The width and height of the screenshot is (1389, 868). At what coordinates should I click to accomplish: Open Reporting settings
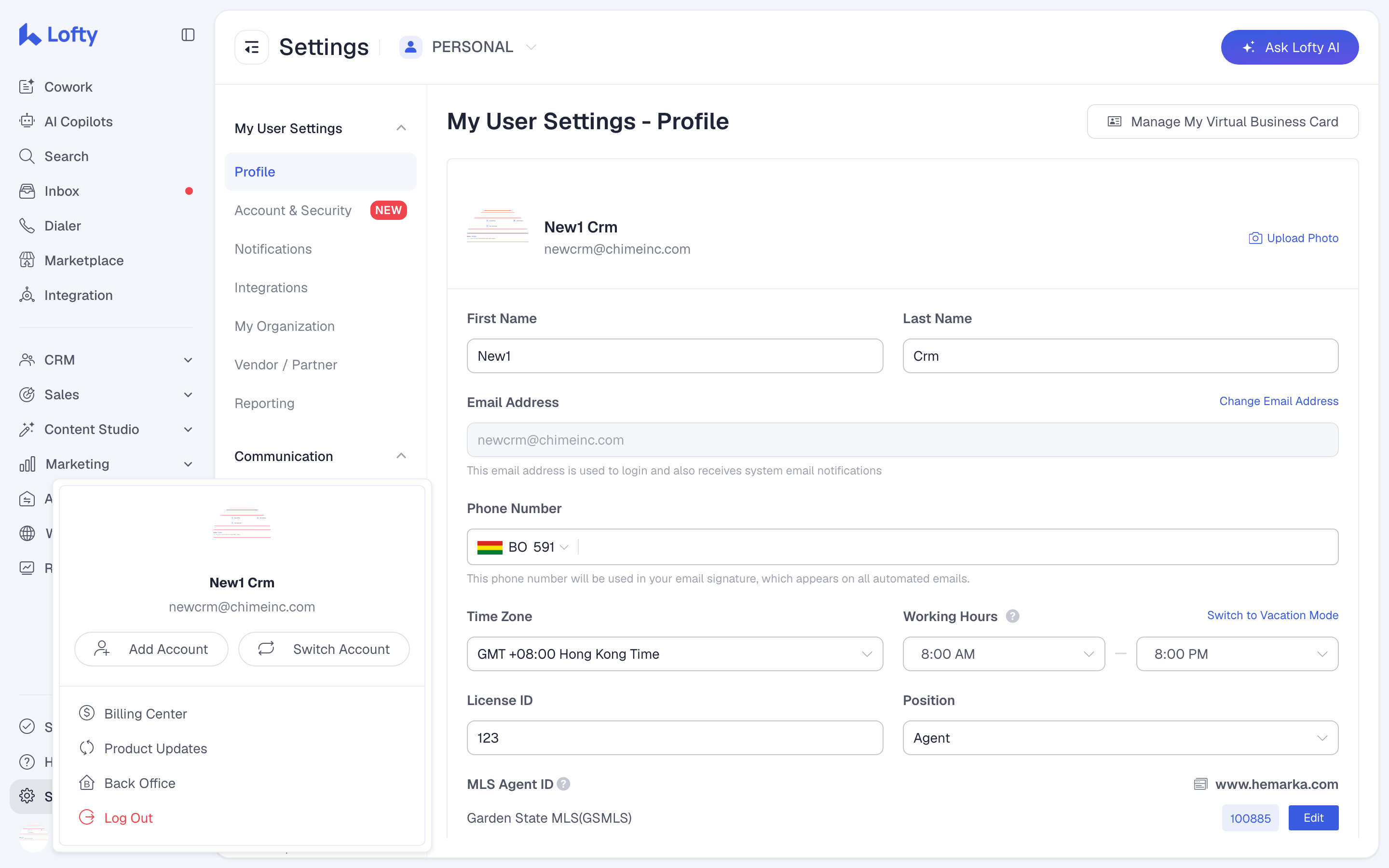pyautogui.click(x=320, y=403)
